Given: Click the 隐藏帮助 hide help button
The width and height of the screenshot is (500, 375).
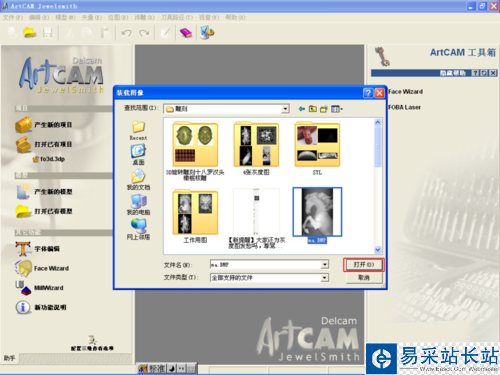Looking at the screenshot, I should pos(452,73).
